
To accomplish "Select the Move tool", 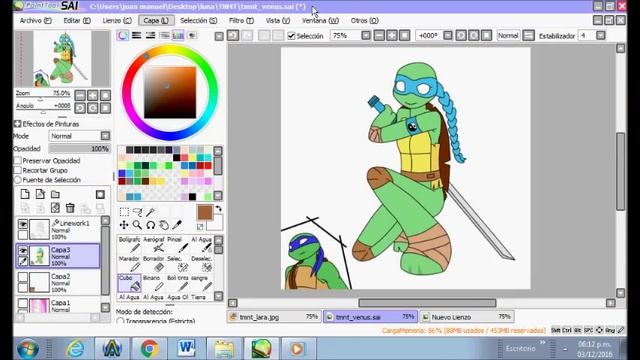I will [x=124, y=225].
